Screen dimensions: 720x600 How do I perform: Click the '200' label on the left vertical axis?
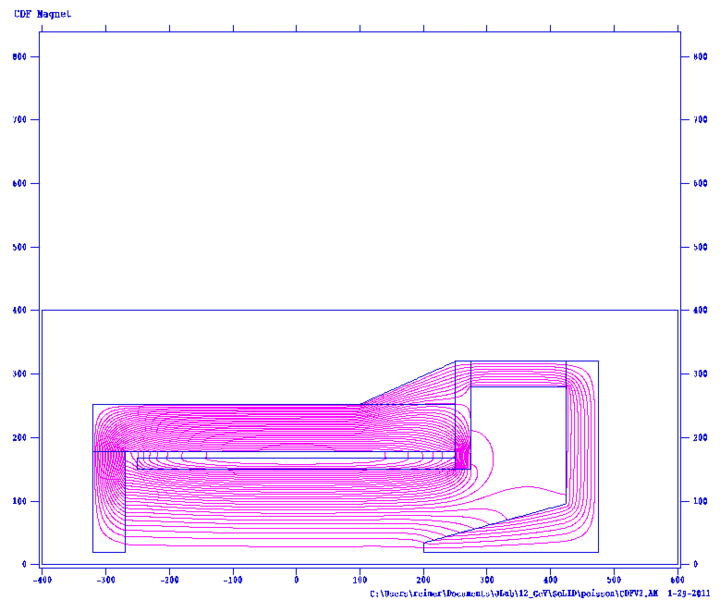click(20, 437)
